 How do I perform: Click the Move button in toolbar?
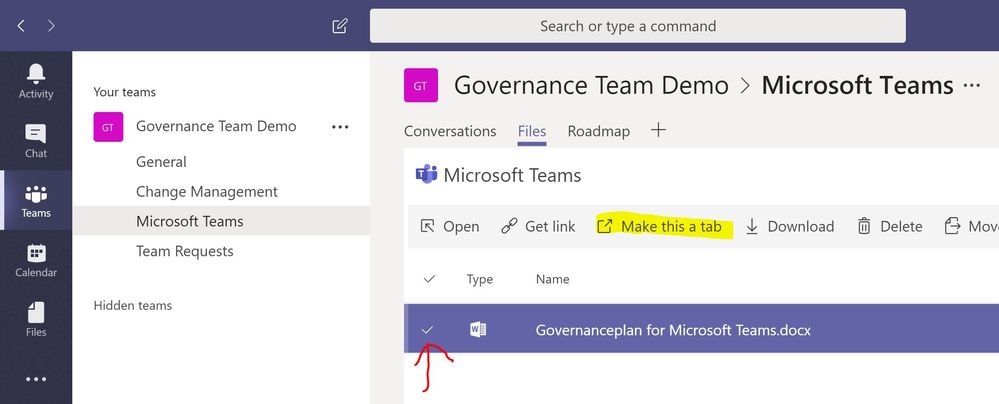pos(971,226)
